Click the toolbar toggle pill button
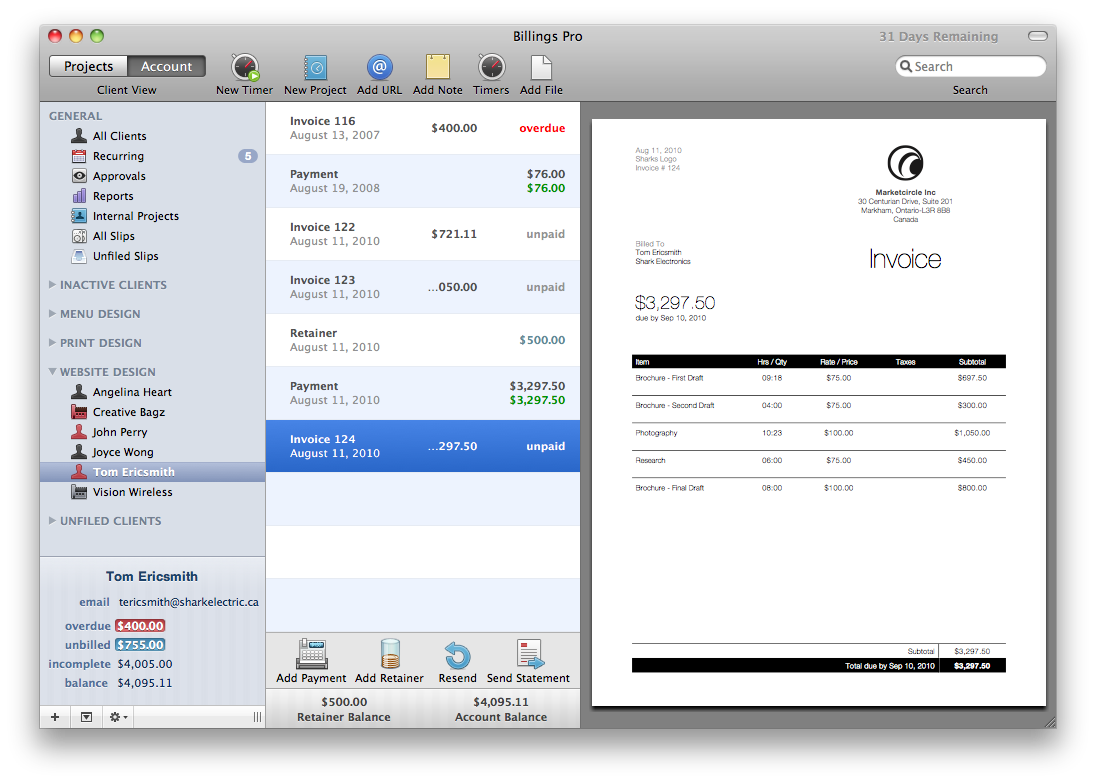 (x=1038, y=36)
